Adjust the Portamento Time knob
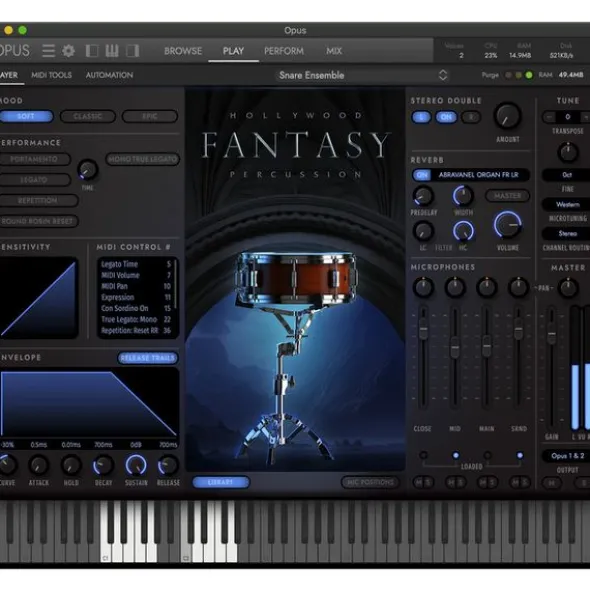This screenshot has width=590, height=591. click(x=88, y=170)
